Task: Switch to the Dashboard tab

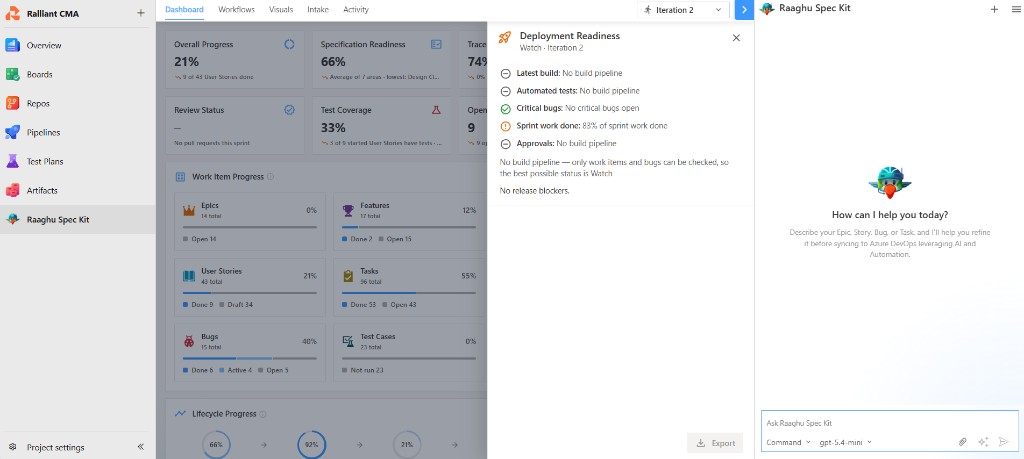Action: pos(184,10)
